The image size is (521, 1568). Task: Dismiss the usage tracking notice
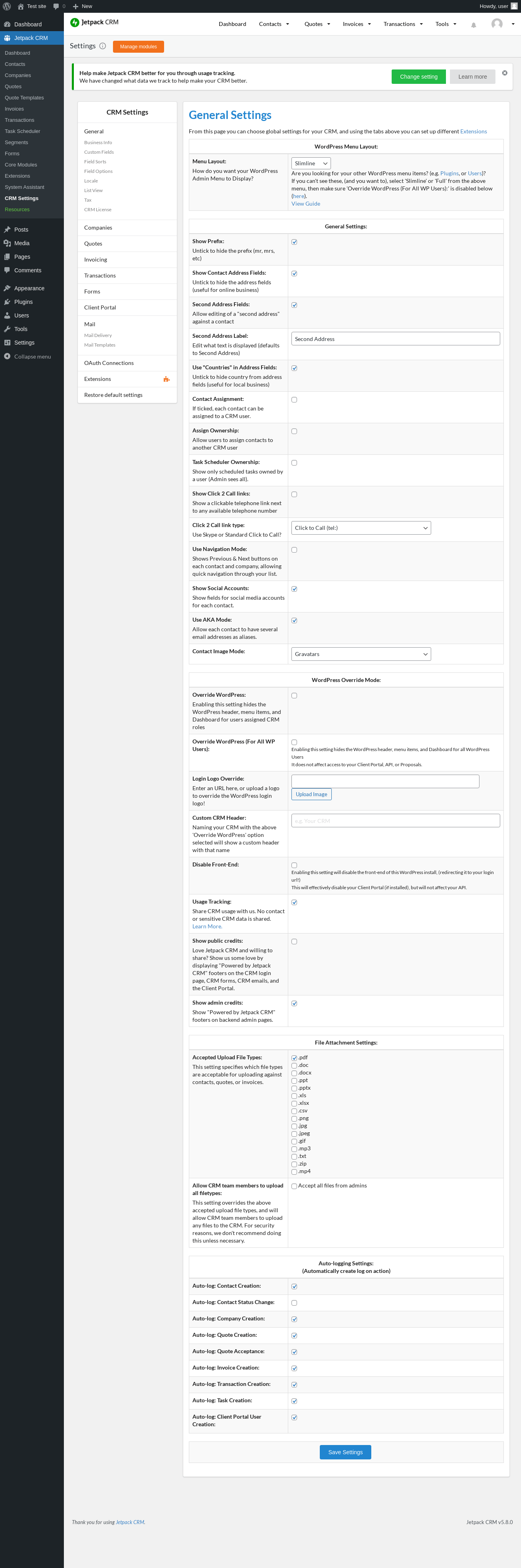[505, 73]
